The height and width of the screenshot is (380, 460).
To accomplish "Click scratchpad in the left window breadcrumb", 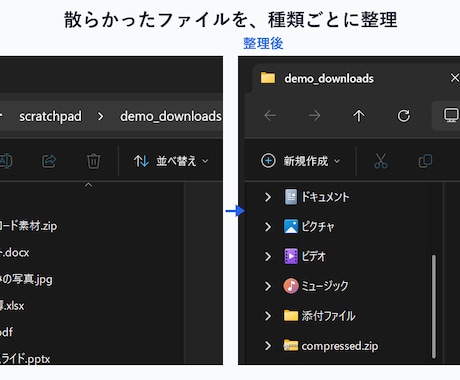I will coord(50,116).
